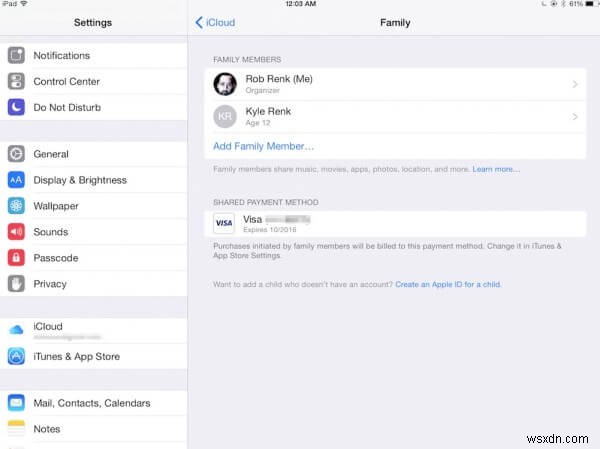Tap the General gear icon
The height and width of the screenshot is (449, 600).
click(x=16, y=154)
